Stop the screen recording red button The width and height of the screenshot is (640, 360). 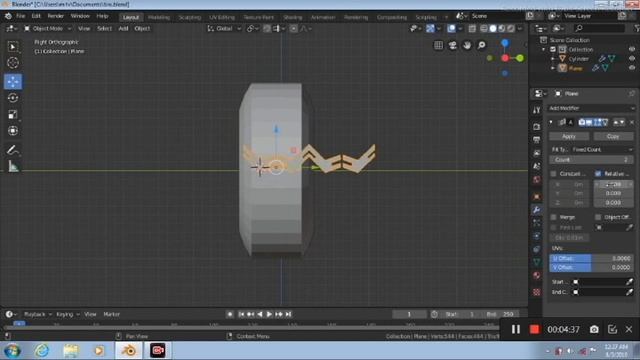click(534, 329)
